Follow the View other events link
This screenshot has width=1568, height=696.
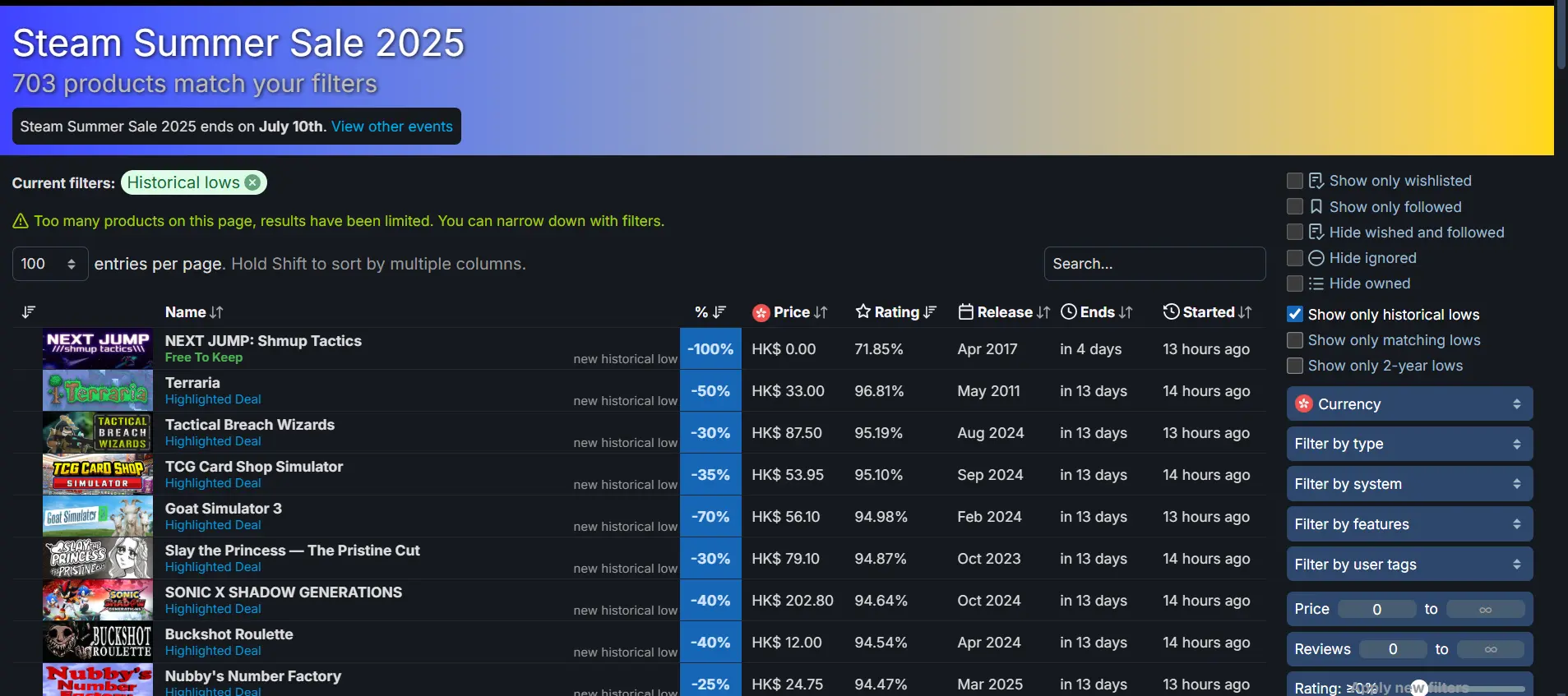point(391,127)
